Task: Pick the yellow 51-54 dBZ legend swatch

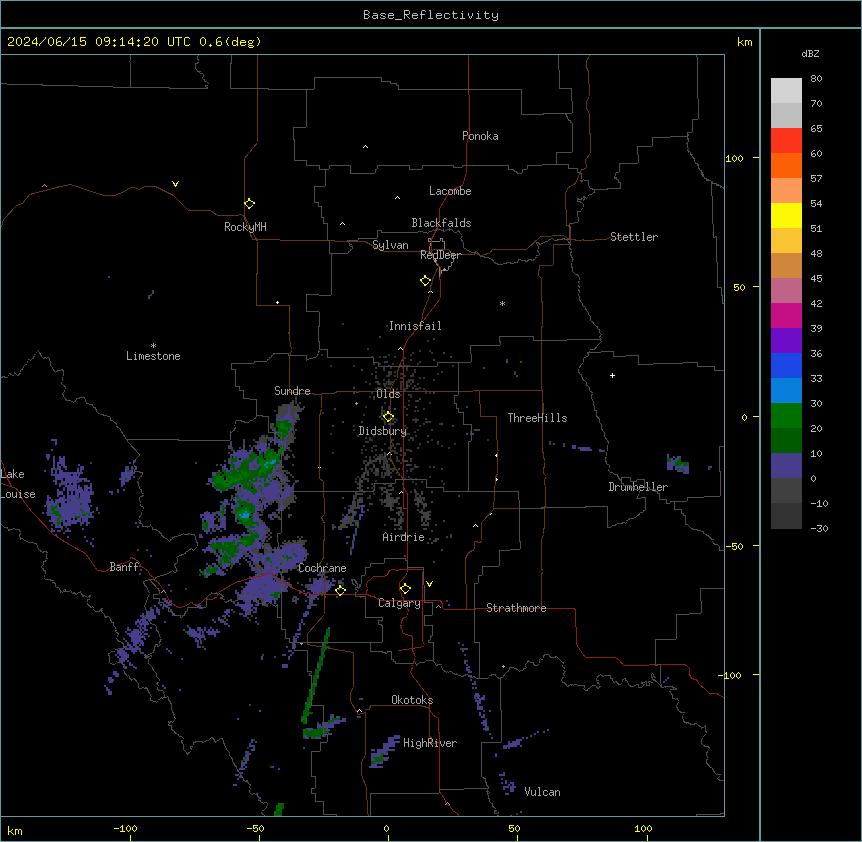Action: click(x=786, y=215)
